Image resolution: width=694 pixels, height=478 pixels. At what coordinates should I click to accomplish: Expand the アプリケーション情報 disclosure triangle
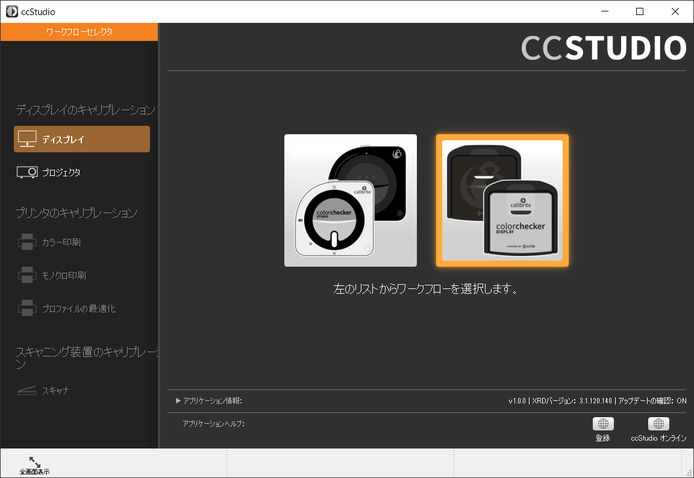coord(178,401)
